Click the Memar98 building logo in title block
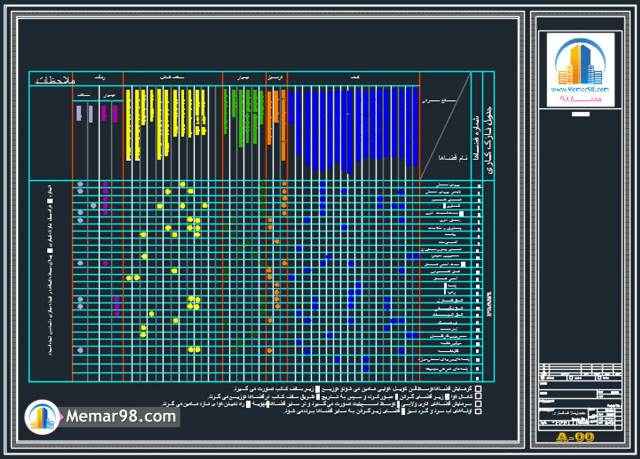The height and width of the screenshot is (459, 640). pyautogui.click(x=583, y=60)
